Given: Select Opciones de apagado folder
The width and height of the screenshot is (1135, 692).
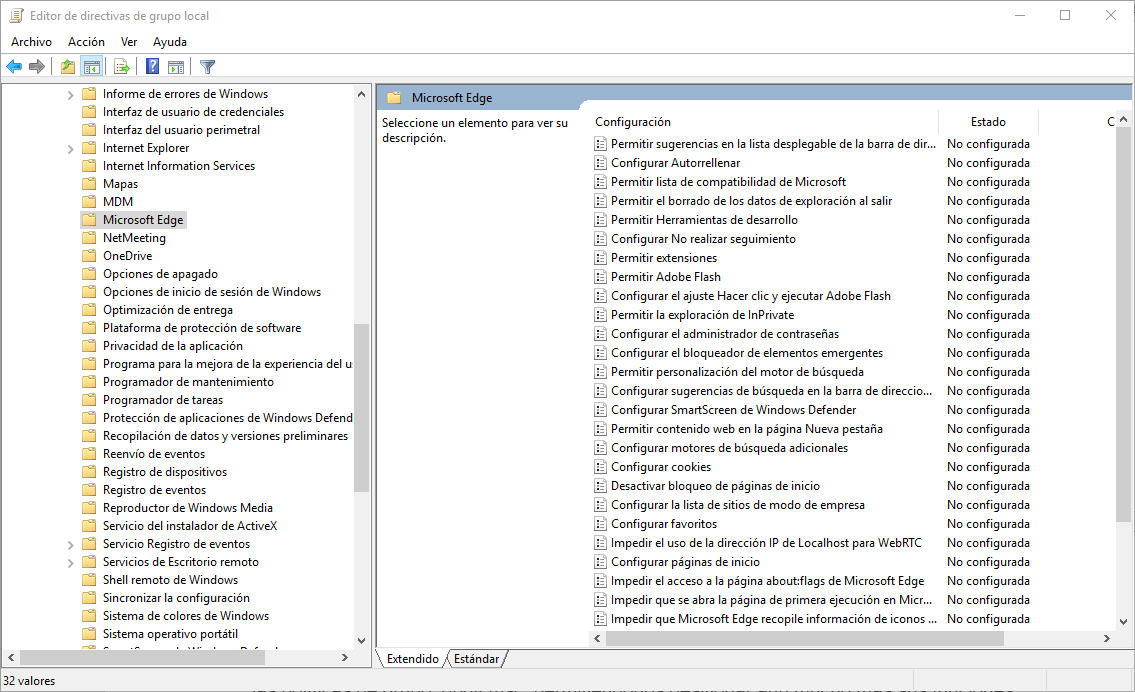Looking at the screenshot, I should pos(160,274).
